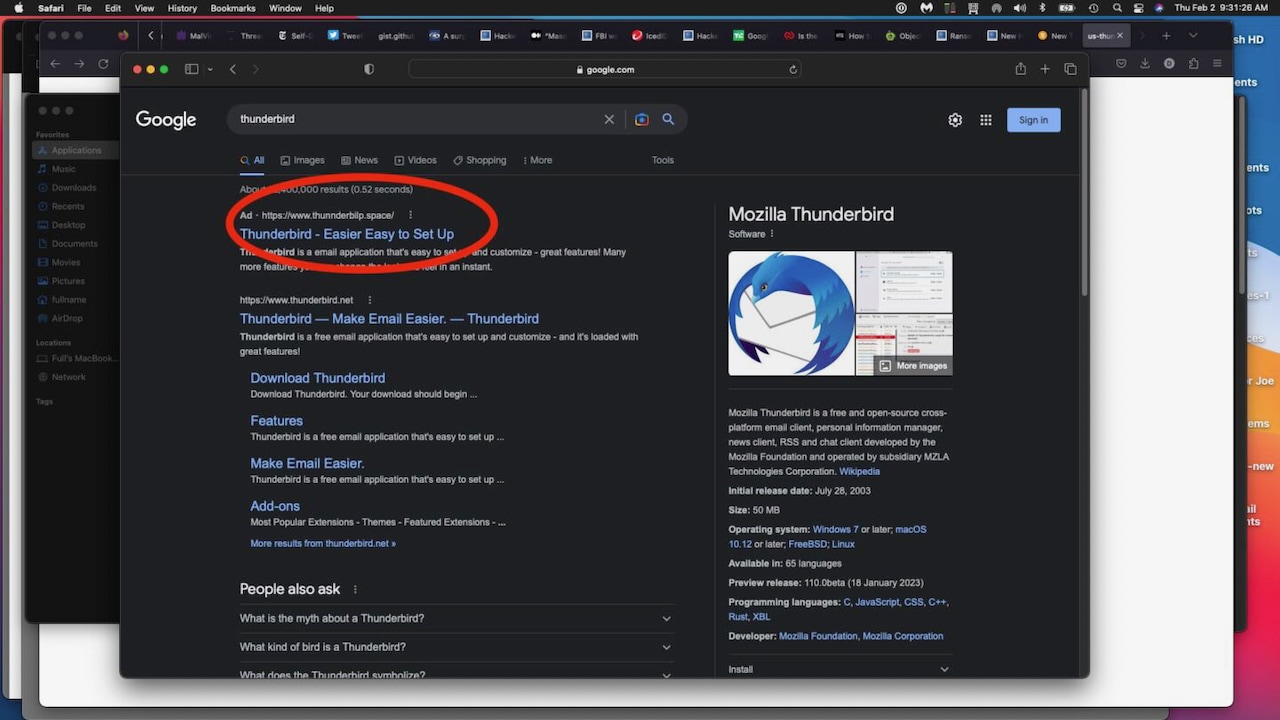
Task: Clear the thunderbird search query
Action: click(x=609, y=119)
